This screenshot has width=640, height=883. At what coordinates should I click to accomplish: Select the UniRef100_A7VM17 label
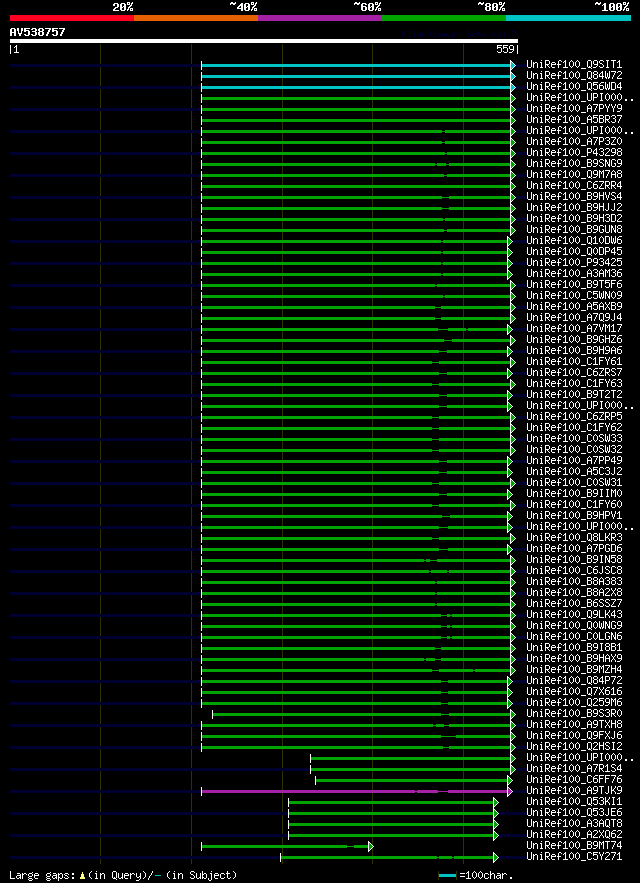click(574, 329)
